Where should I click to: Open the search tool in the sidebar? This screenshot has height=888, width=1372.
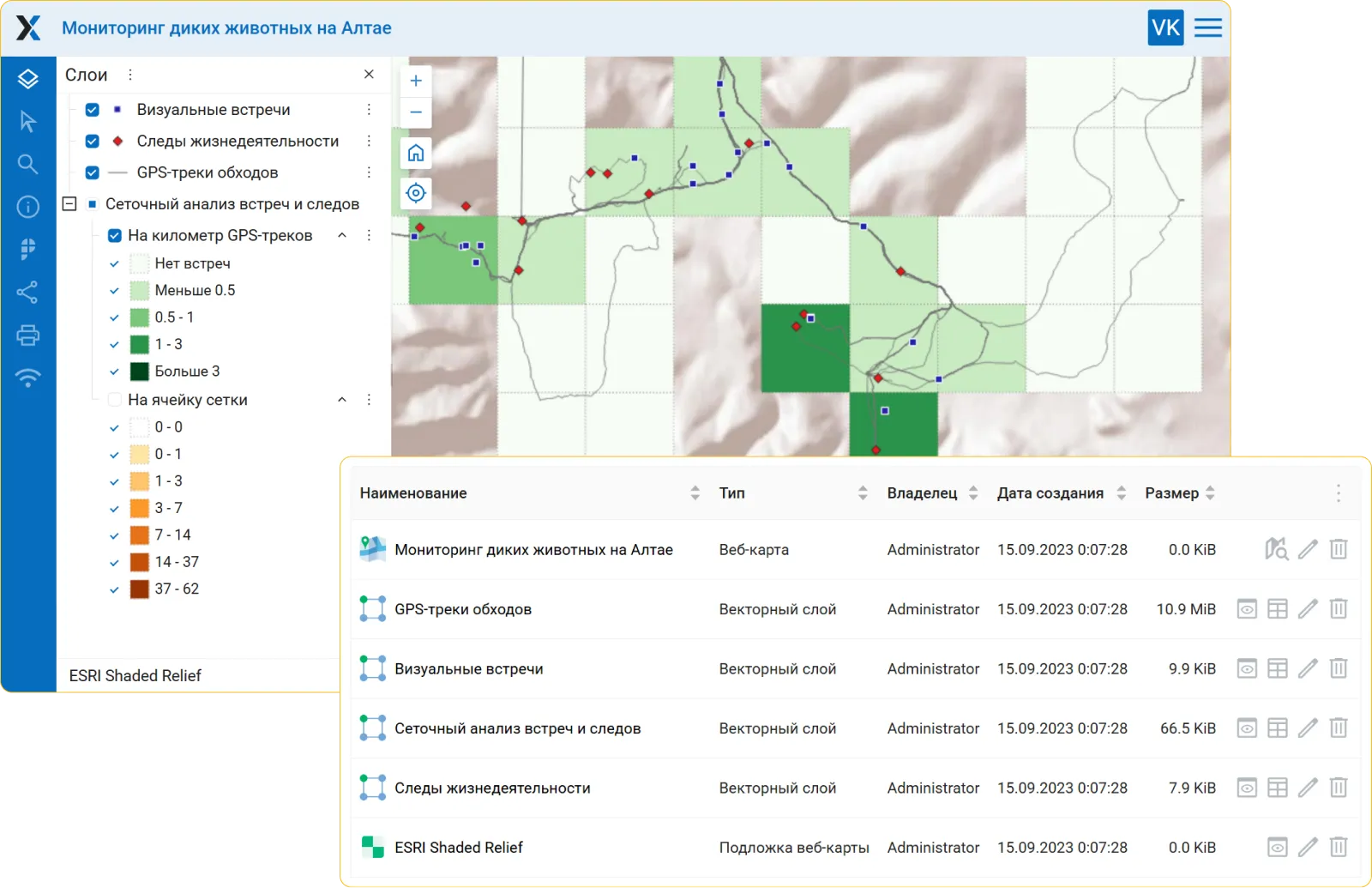click(27, 164)
